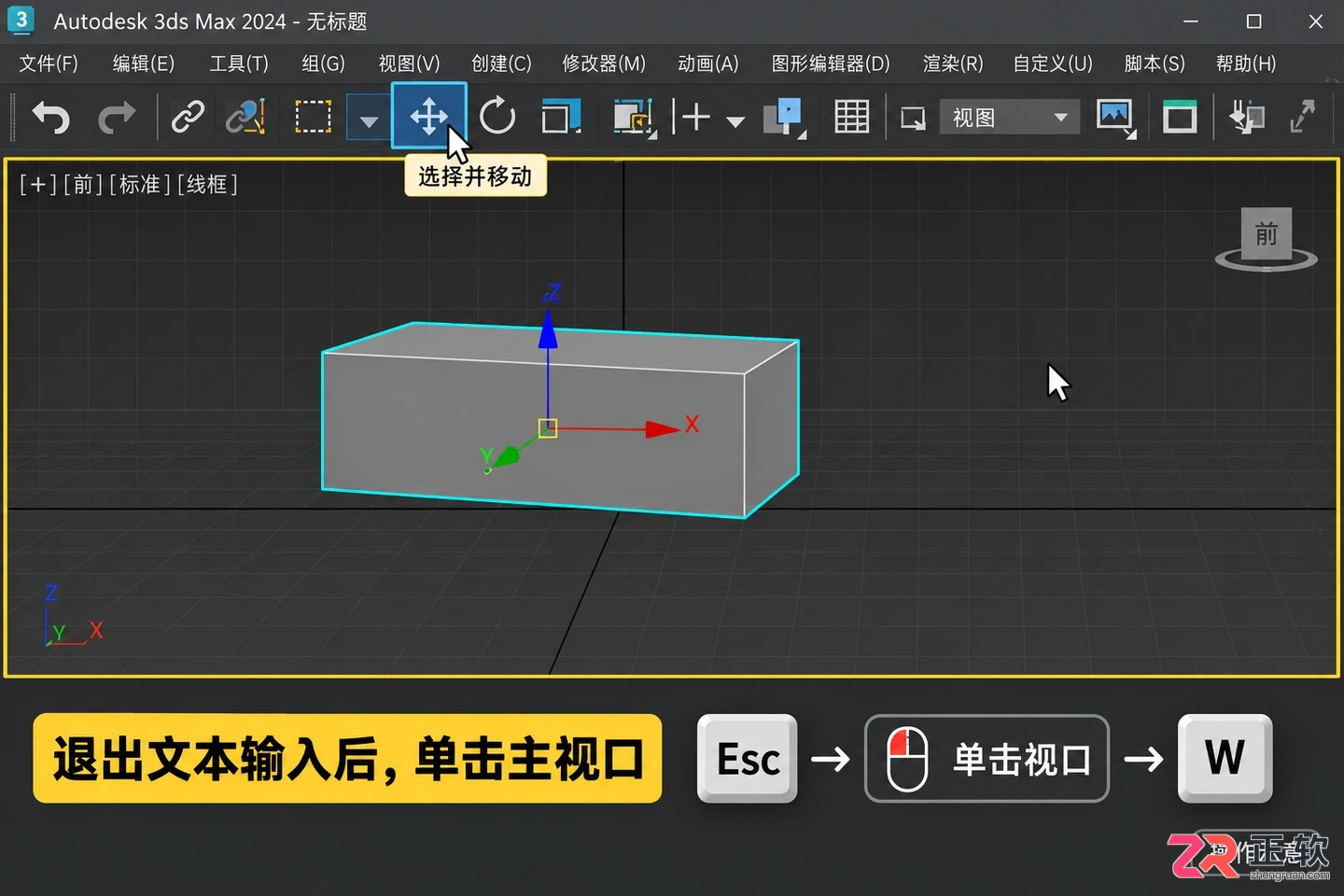
Task: Click the Undo arrow in the toolbar
Action: (51, 118)
